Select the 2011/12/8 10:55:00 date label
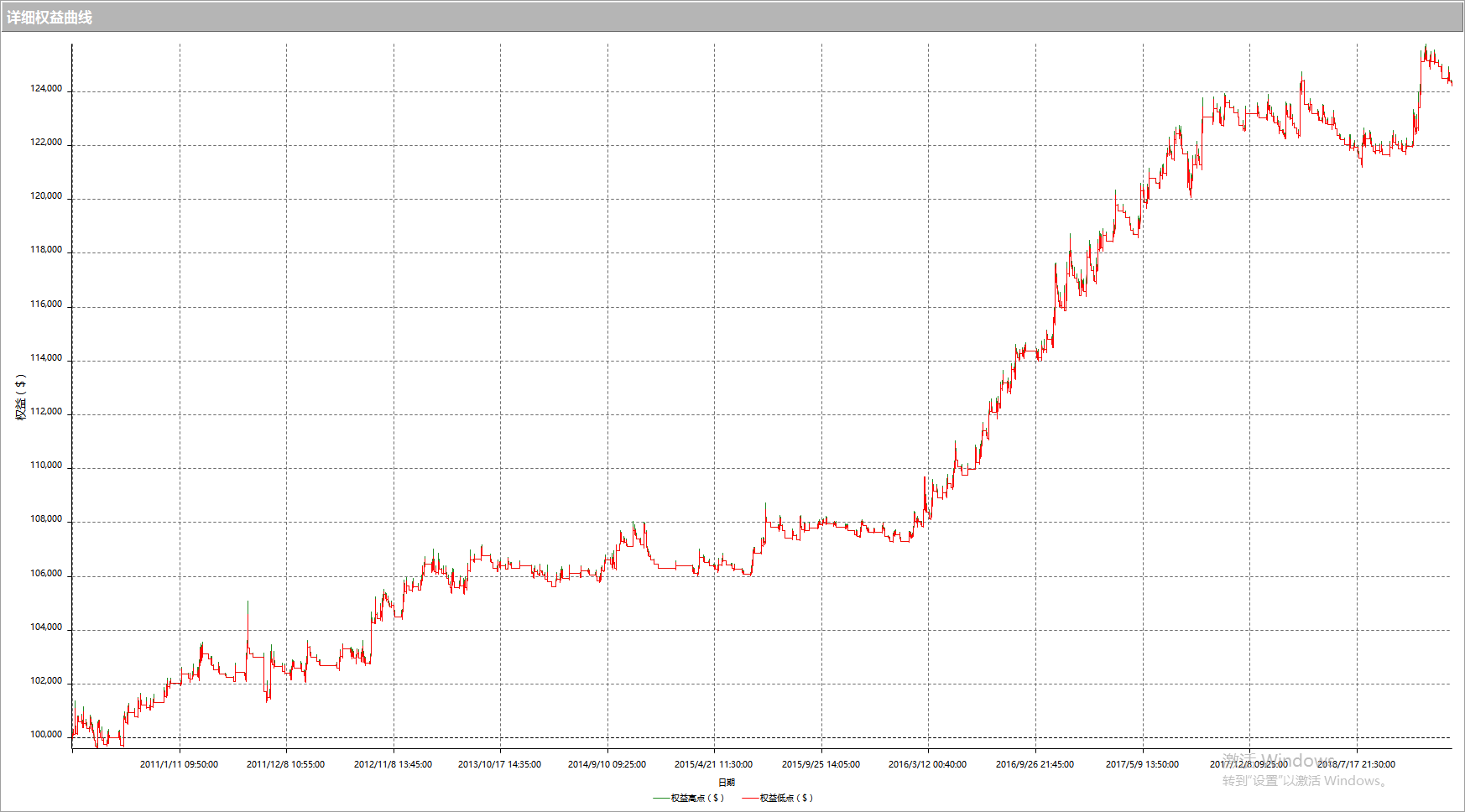1465x812 pixels. coord(285,764)
